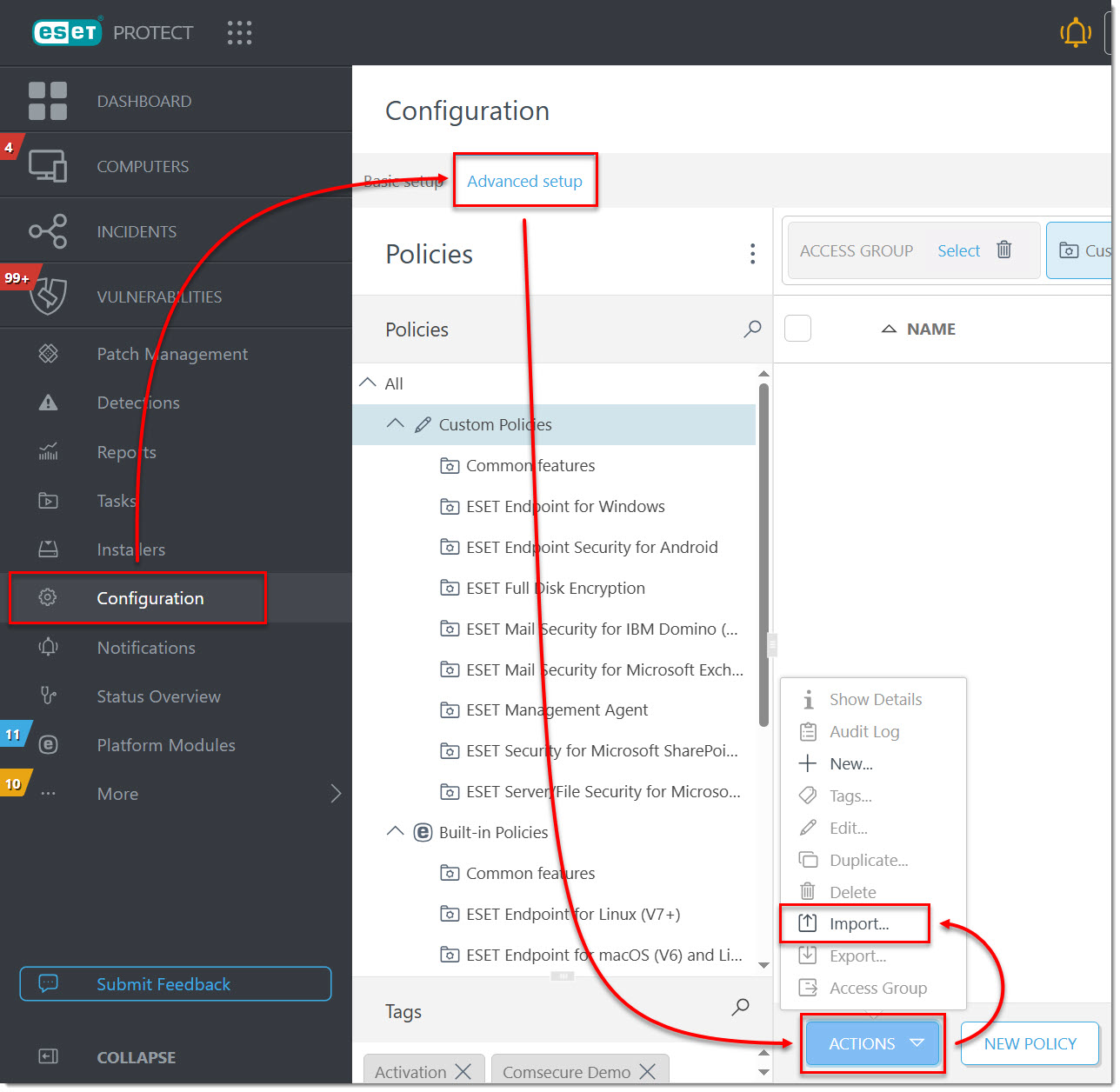Open Detections page
1120x1092 pixels.
pos(176,403)
